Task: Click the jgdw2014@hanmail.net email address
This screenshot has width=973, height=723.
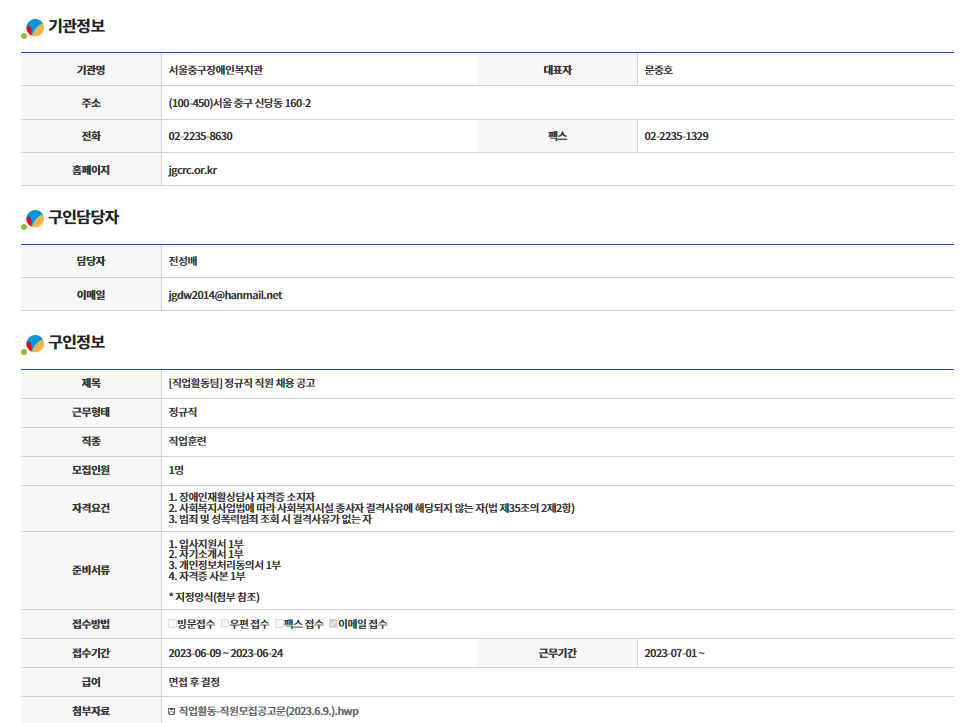Action: [226, 295]
